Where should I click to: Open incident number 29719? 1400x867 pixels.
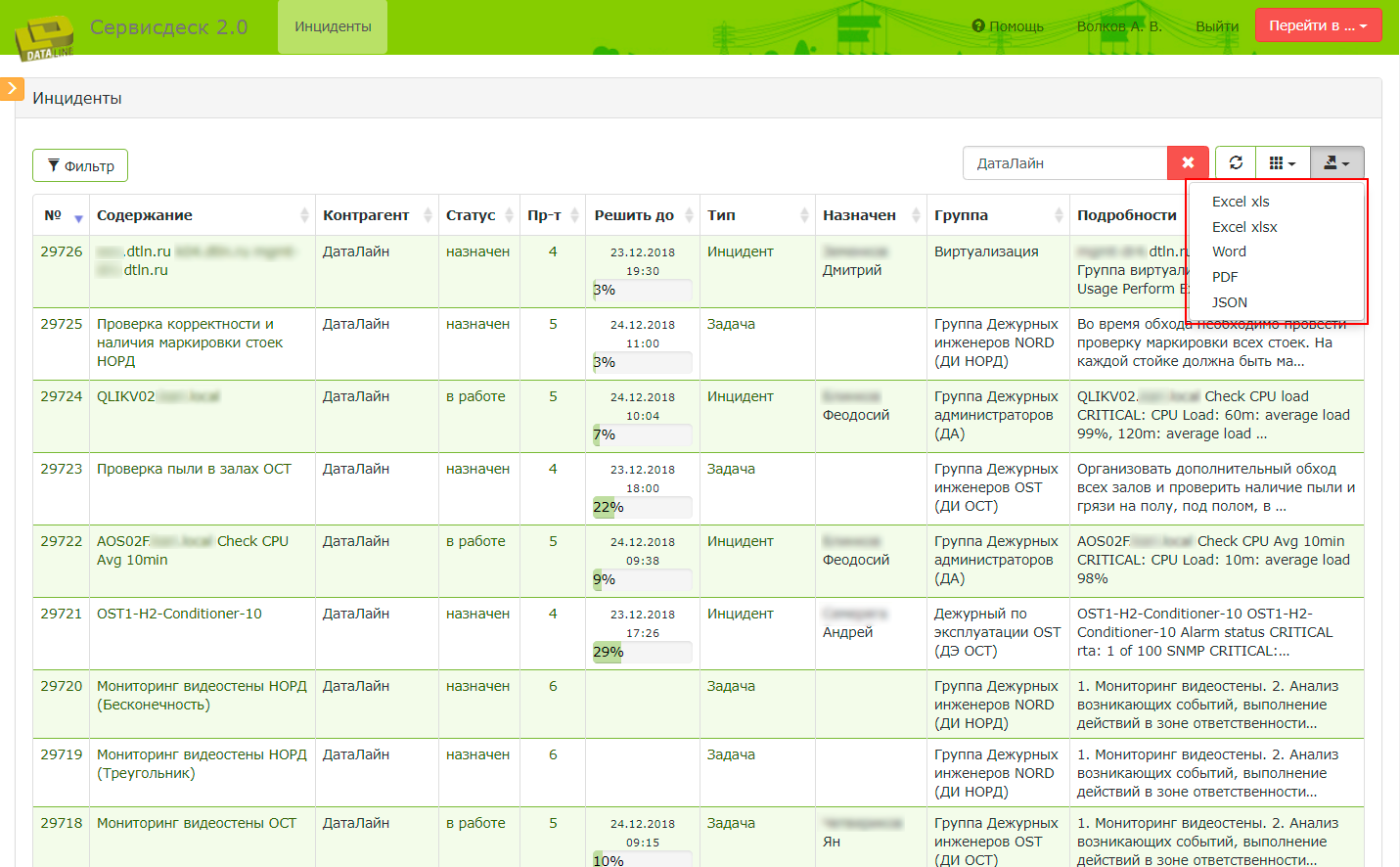(62, 754)
